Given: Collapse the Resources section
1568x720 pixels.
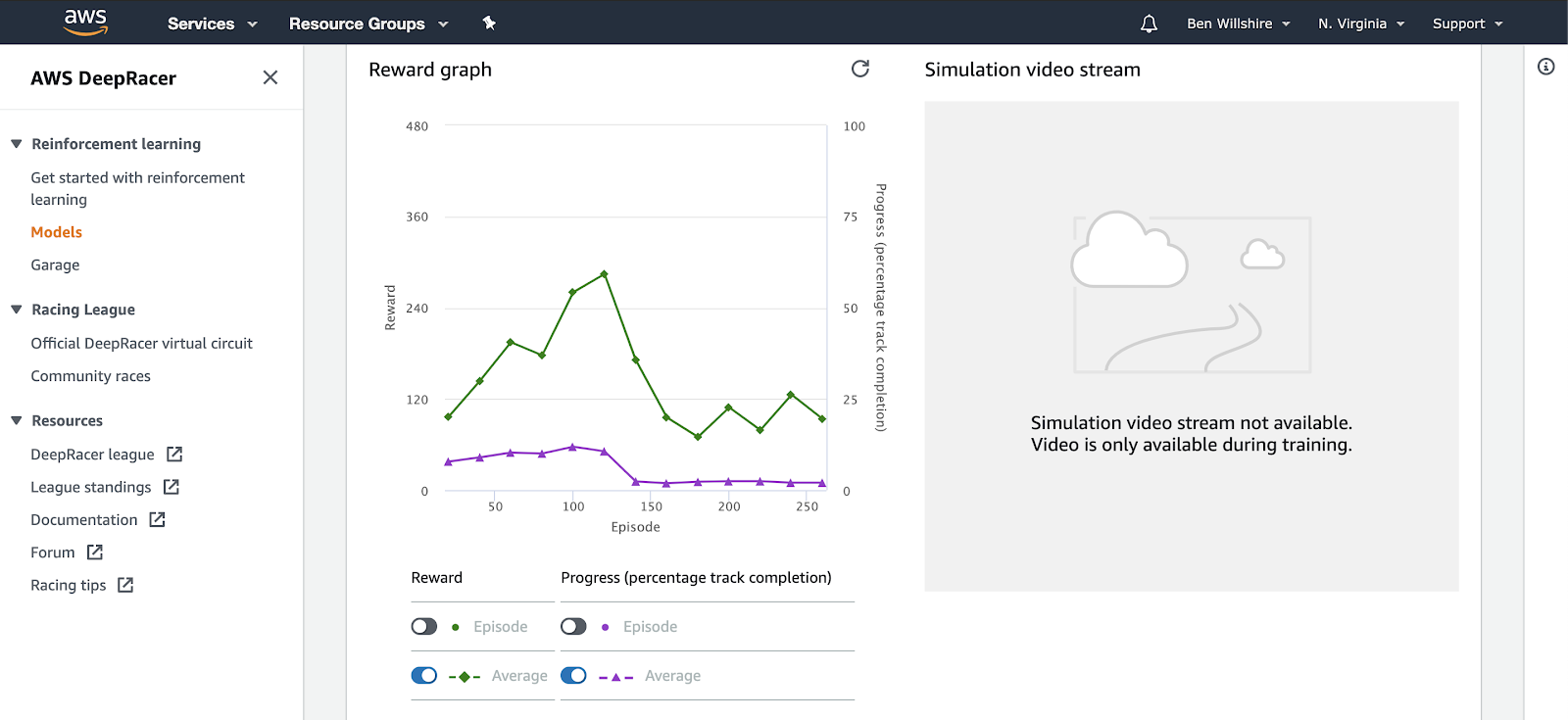Looking at the screenshot, I should [x=16, y=420].
